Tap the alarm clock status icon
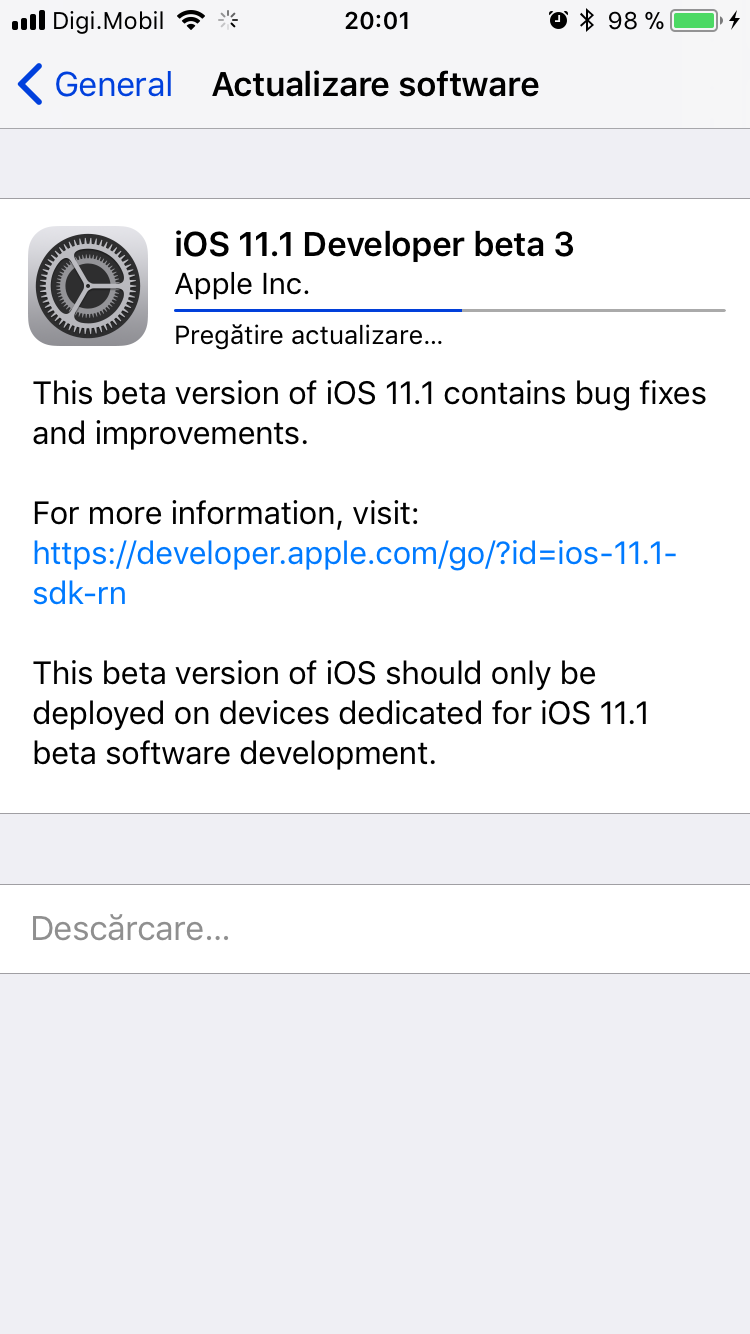The width and height of the screenshot is (750, 1334). click(558, 20)
